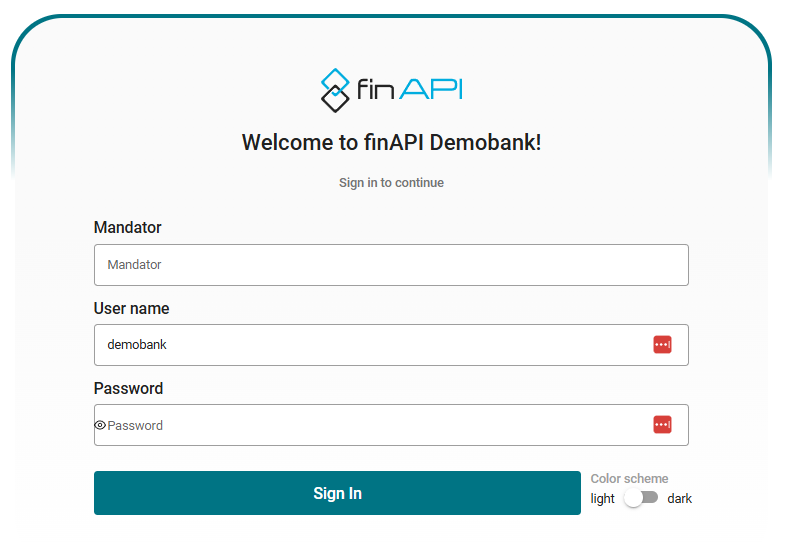Click password manager icon in User name field
The height and width of the screenshot is (543, 786).
point(662,345)
